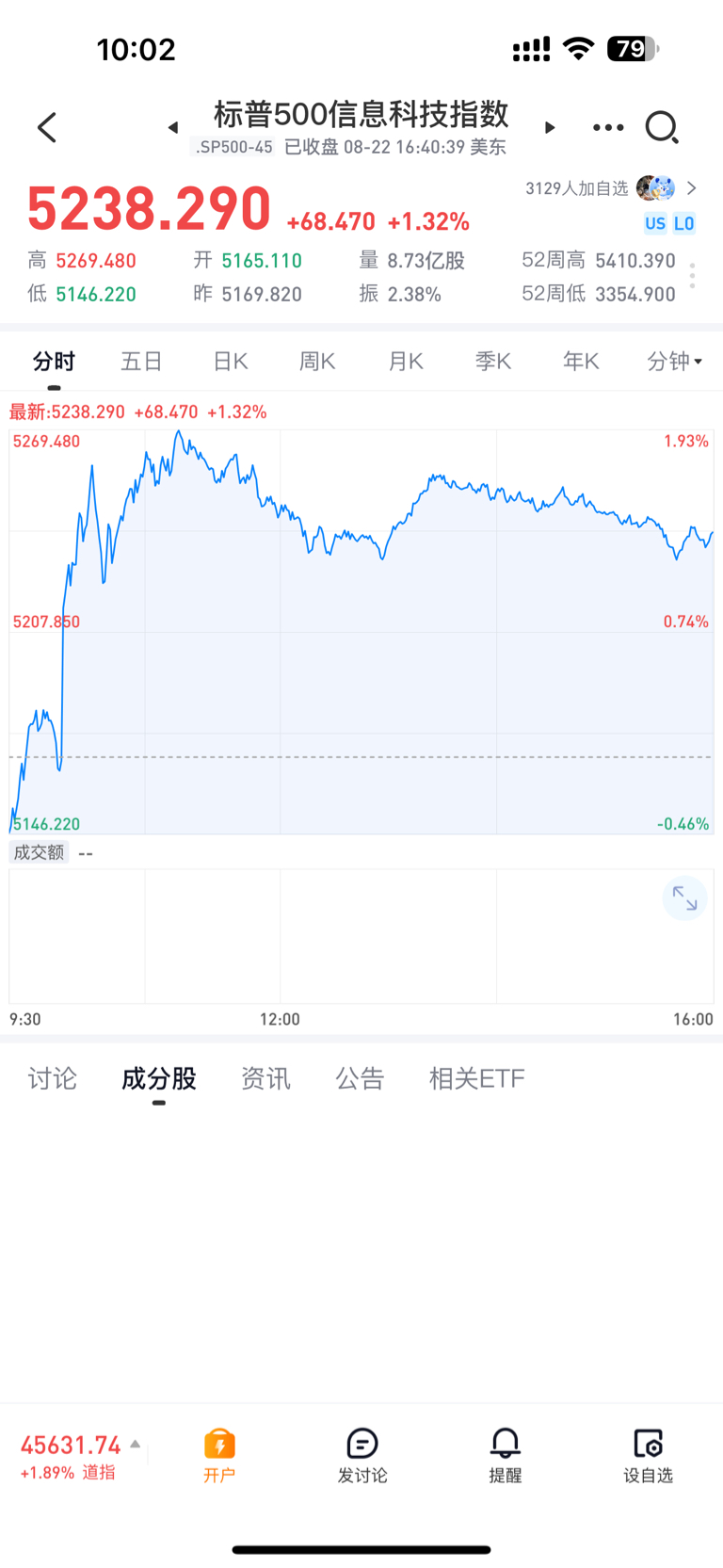Open the 分钟 minute interval dropdown

coord(675,362)
